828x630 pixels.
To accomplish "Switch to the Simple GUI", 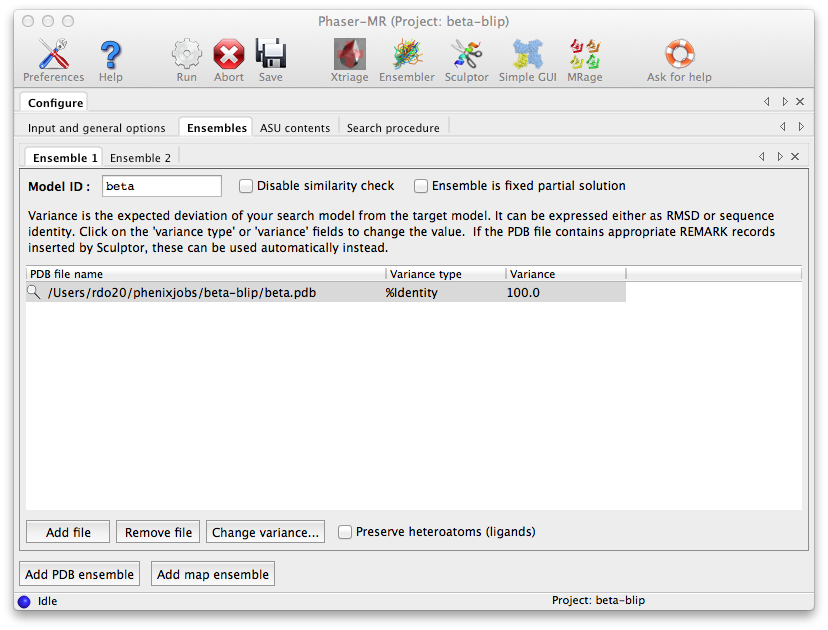I will pyautogui.click(x=527, y=52).
